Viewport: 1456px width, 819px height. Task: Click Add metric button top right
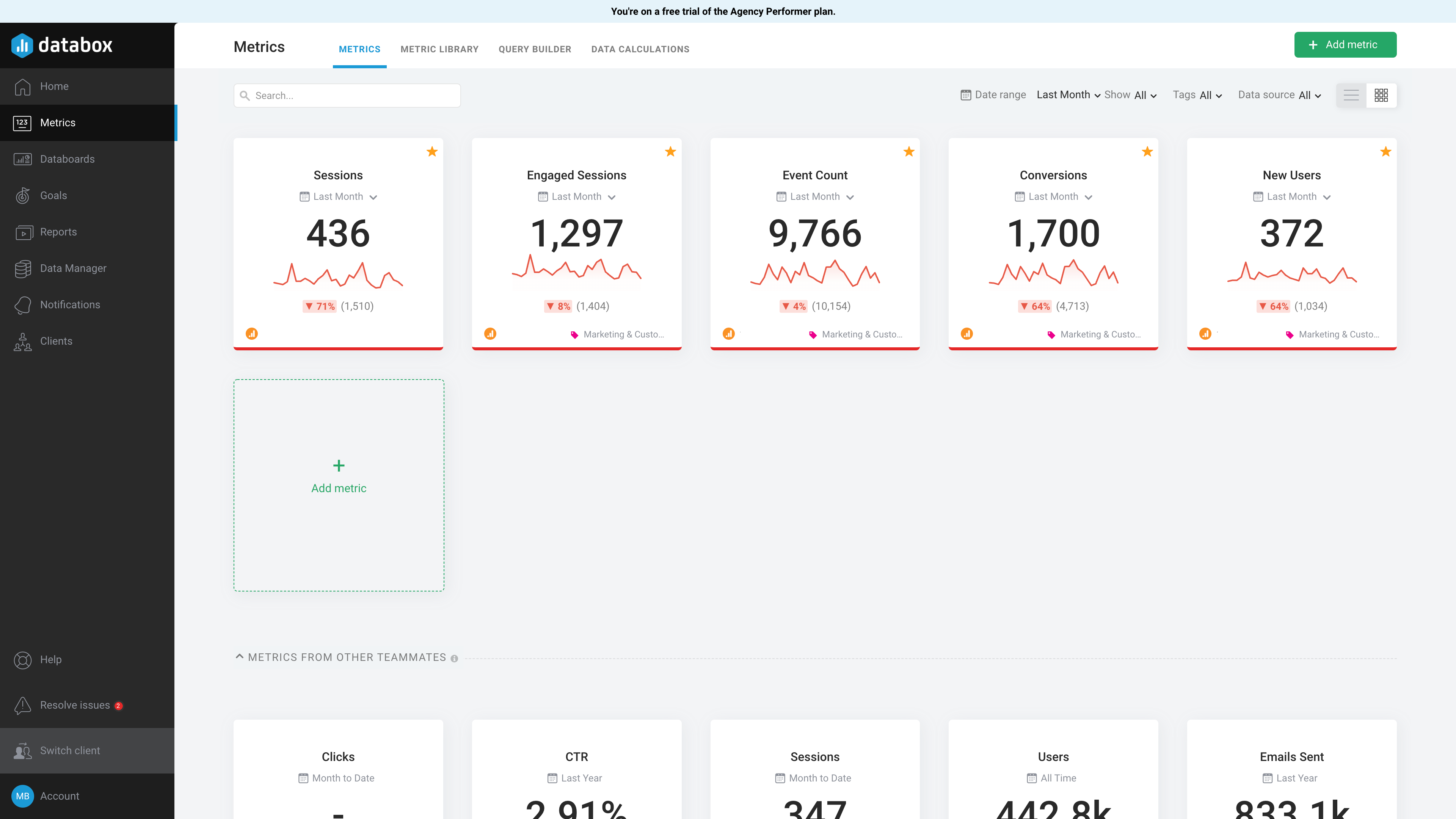pyautogui.click(x=1345, y=44)
